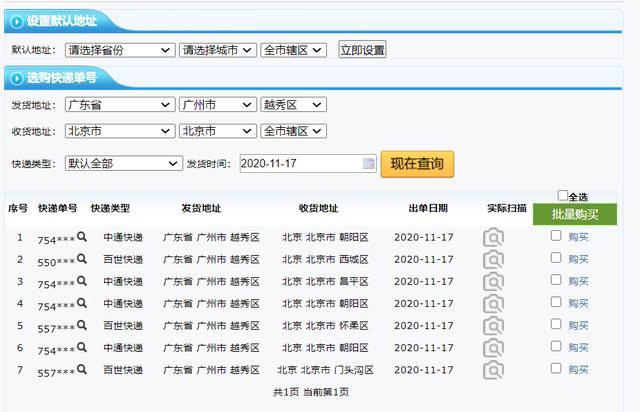Expand the 快递类型 默认全部 dropdown

[x=124, y=164]
